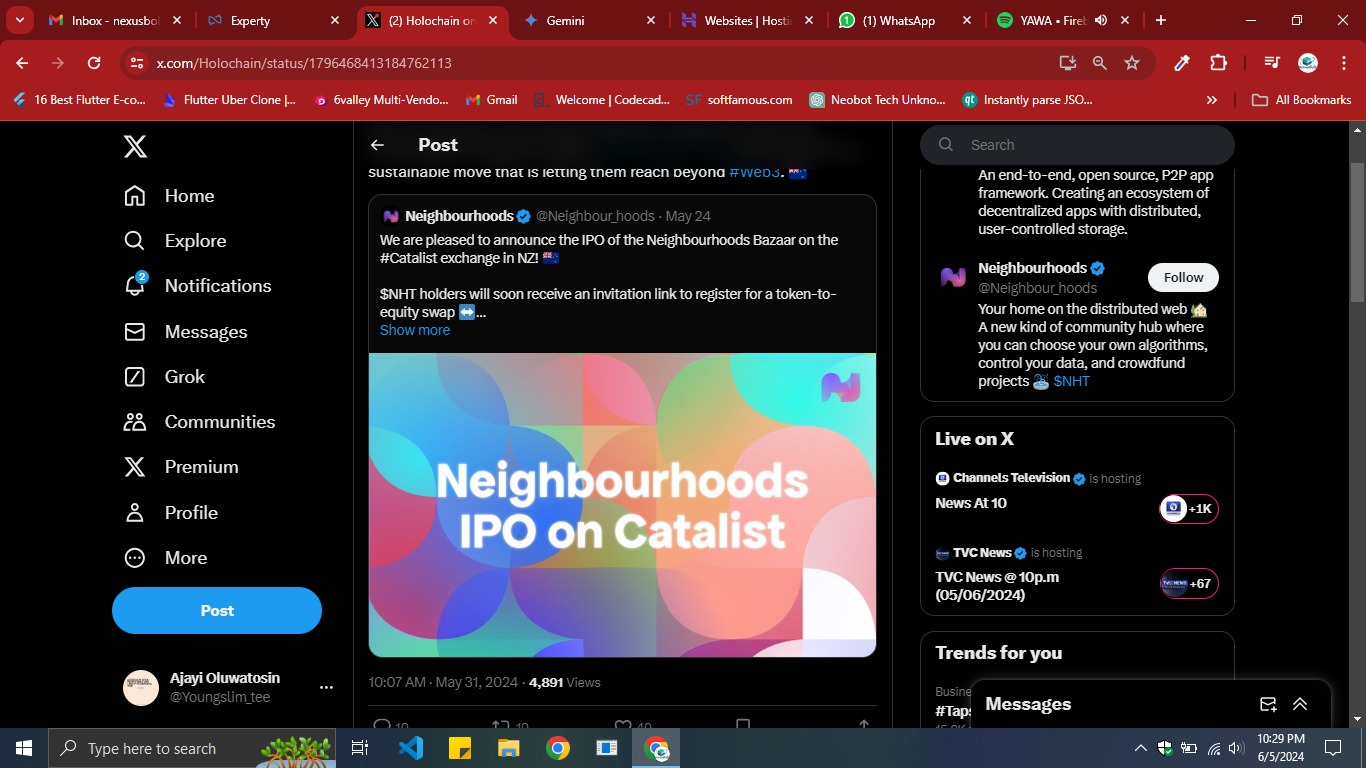Open account menu dots beside Ajayi Oluwatosin
The height and width of the screenshot is (768, 1366).
coord(326,688)
